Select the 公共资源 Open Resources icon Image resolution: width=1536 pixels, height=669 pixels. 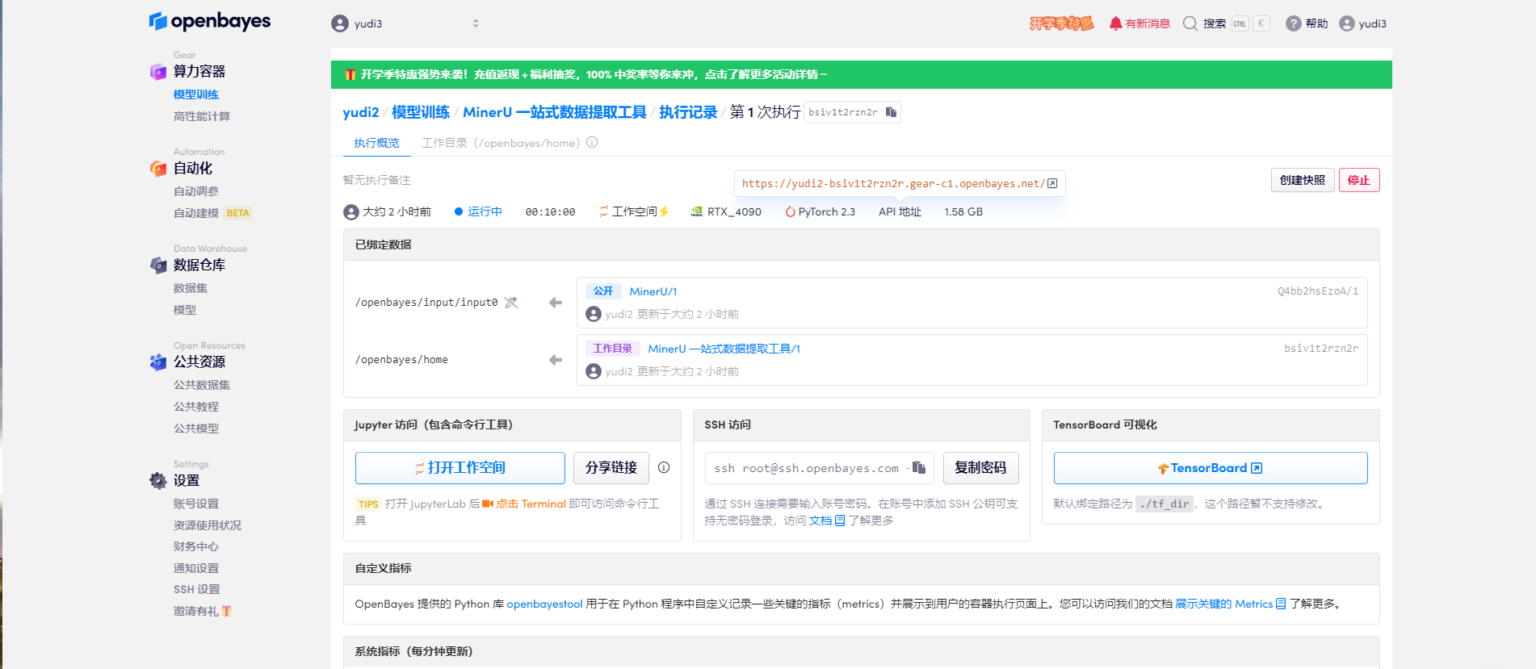click(x=158, y=361)
